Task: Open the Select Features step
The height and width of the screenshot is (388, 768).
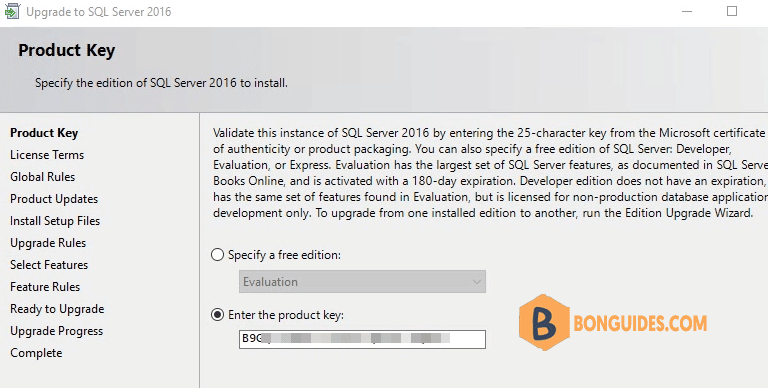Action: tap(49, 265)
